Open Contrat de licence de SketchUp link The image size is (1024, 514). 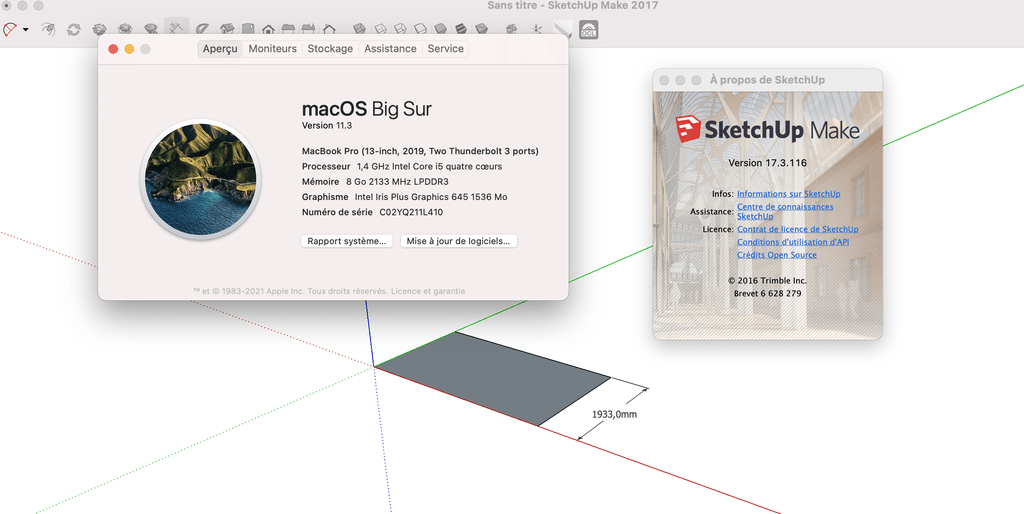pyautogui.click(x=797, y=229)
